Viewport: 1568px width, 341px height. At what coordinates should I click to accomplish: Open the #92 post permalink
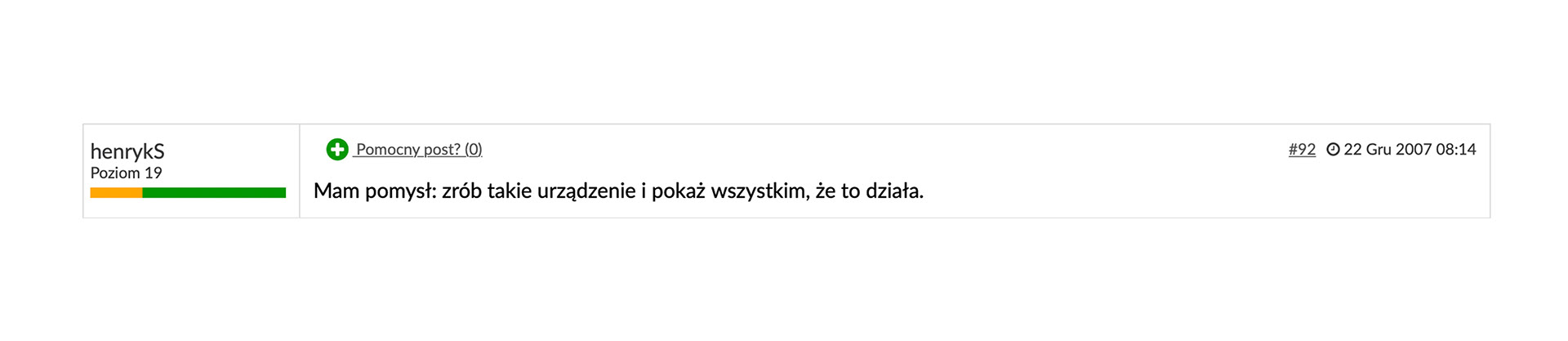click(x=1302, y=150)
